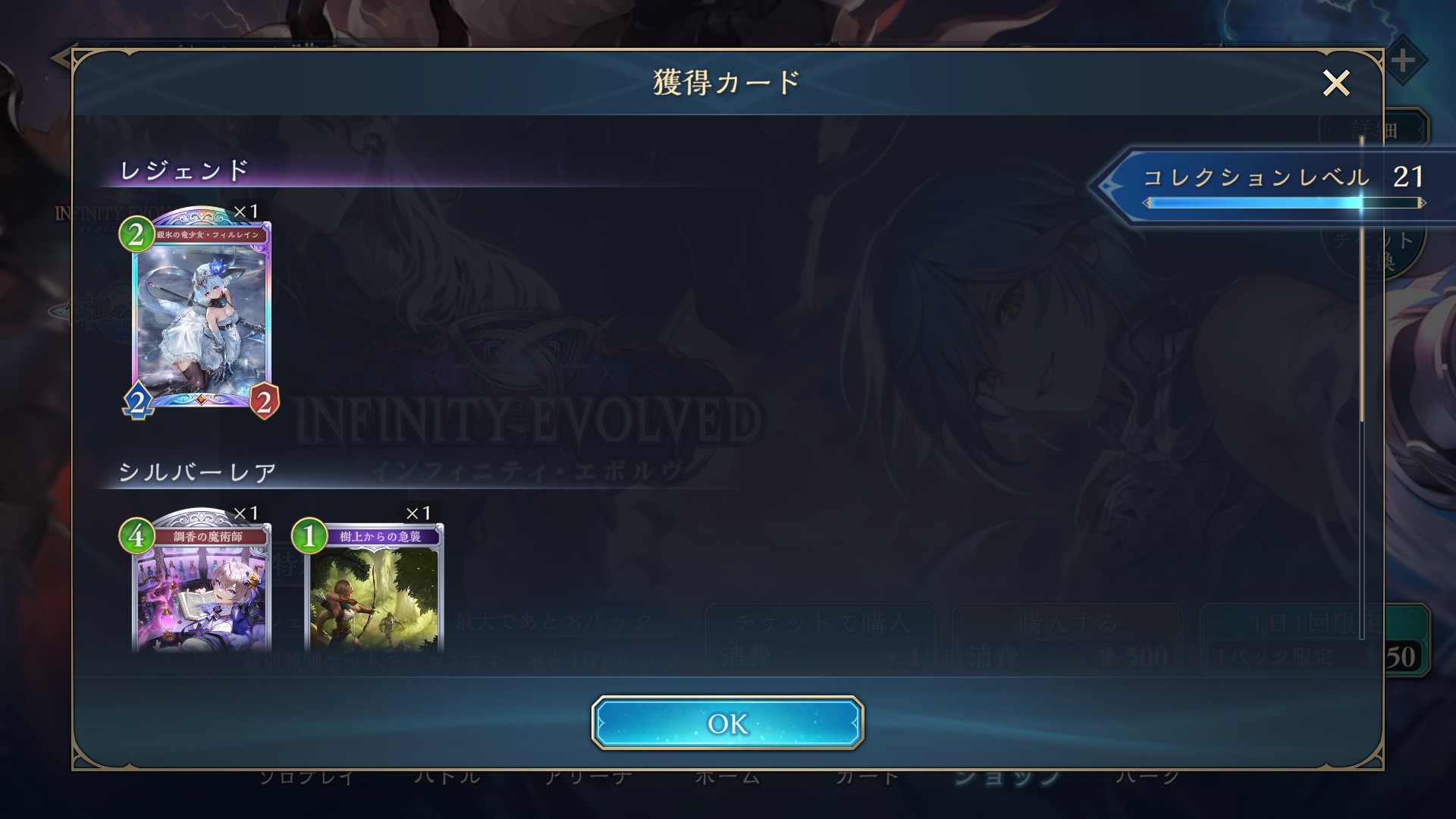The height and width of the screenshot is (819, 1456).
Task: Tap the コレクションレベル 21 number
Action: coord(1408,177)
